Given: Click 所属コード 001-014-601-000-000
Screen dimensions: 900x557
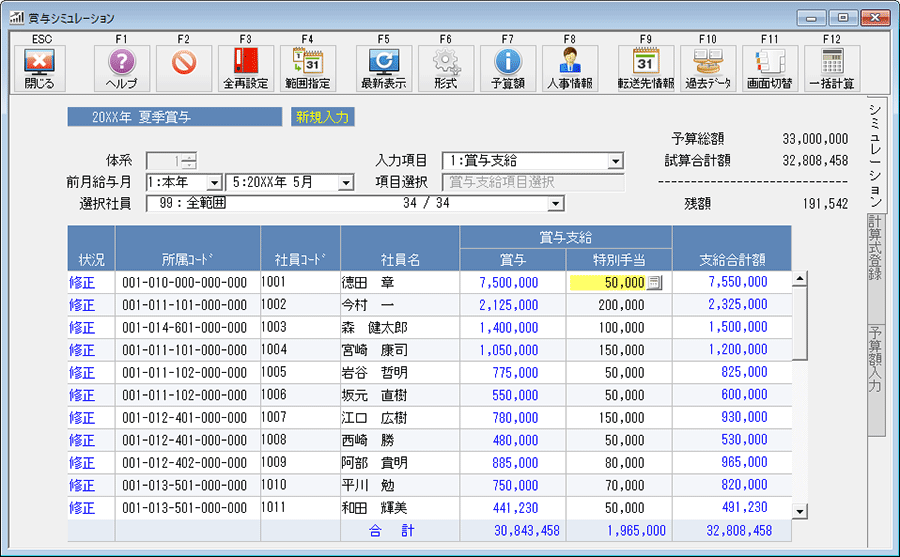Looking at the screenshot, I should [184, 327].
